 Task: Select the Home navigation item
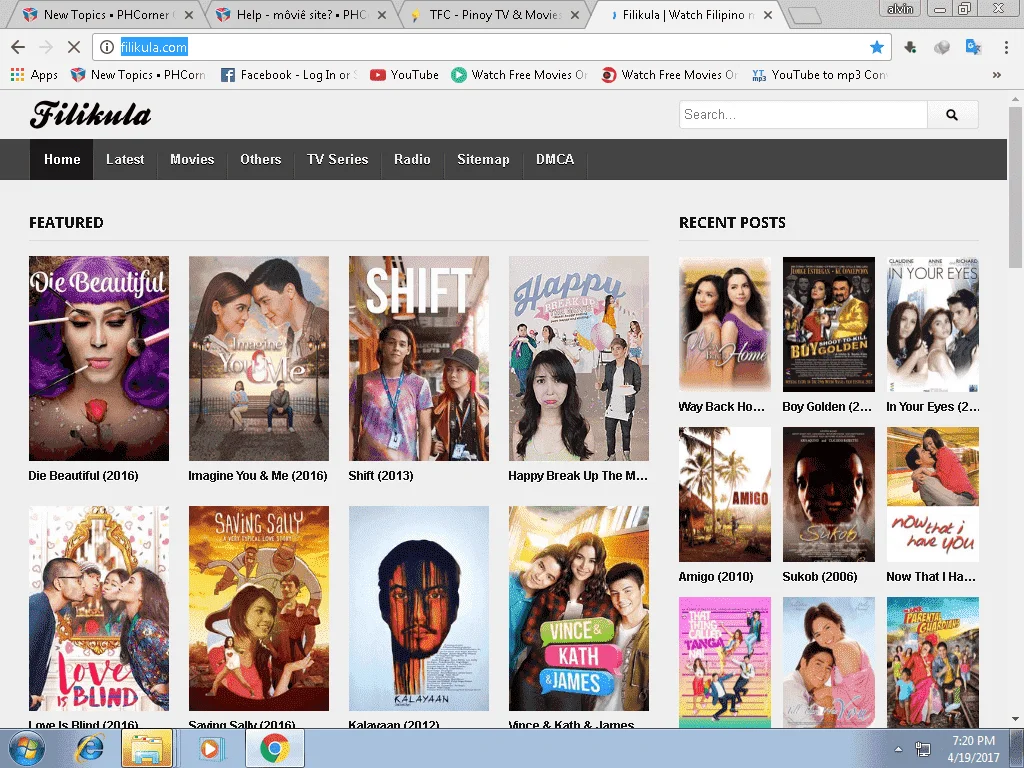click(62, 159)
